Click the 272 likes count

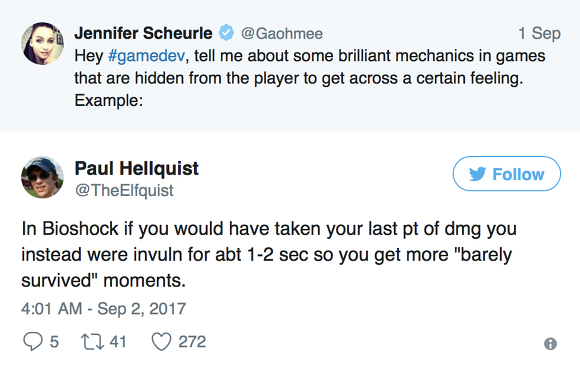(x=192, y=342)
